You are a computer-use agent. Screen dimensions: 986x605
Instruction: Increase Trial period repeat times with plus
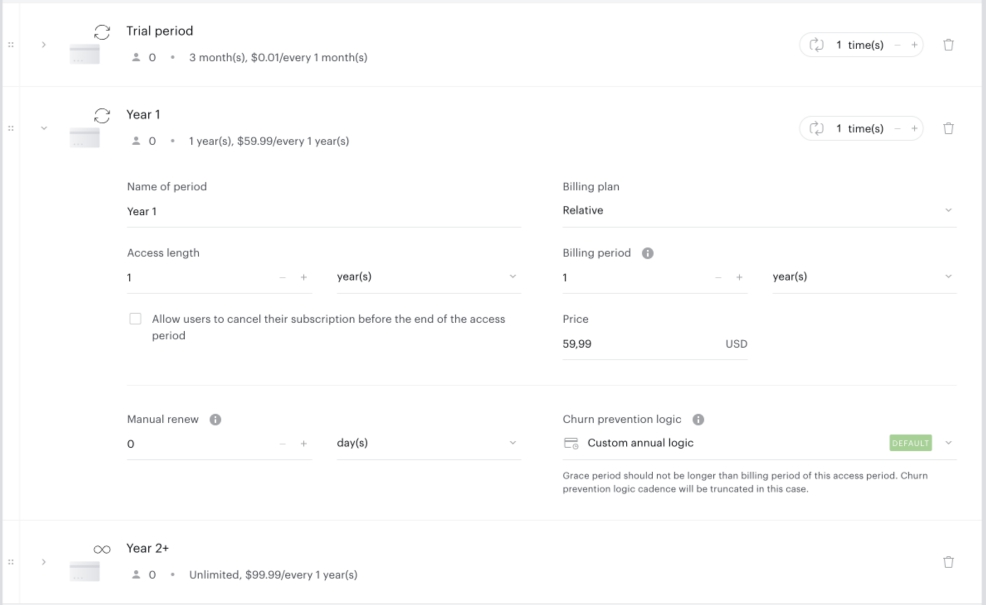[914, 45]
